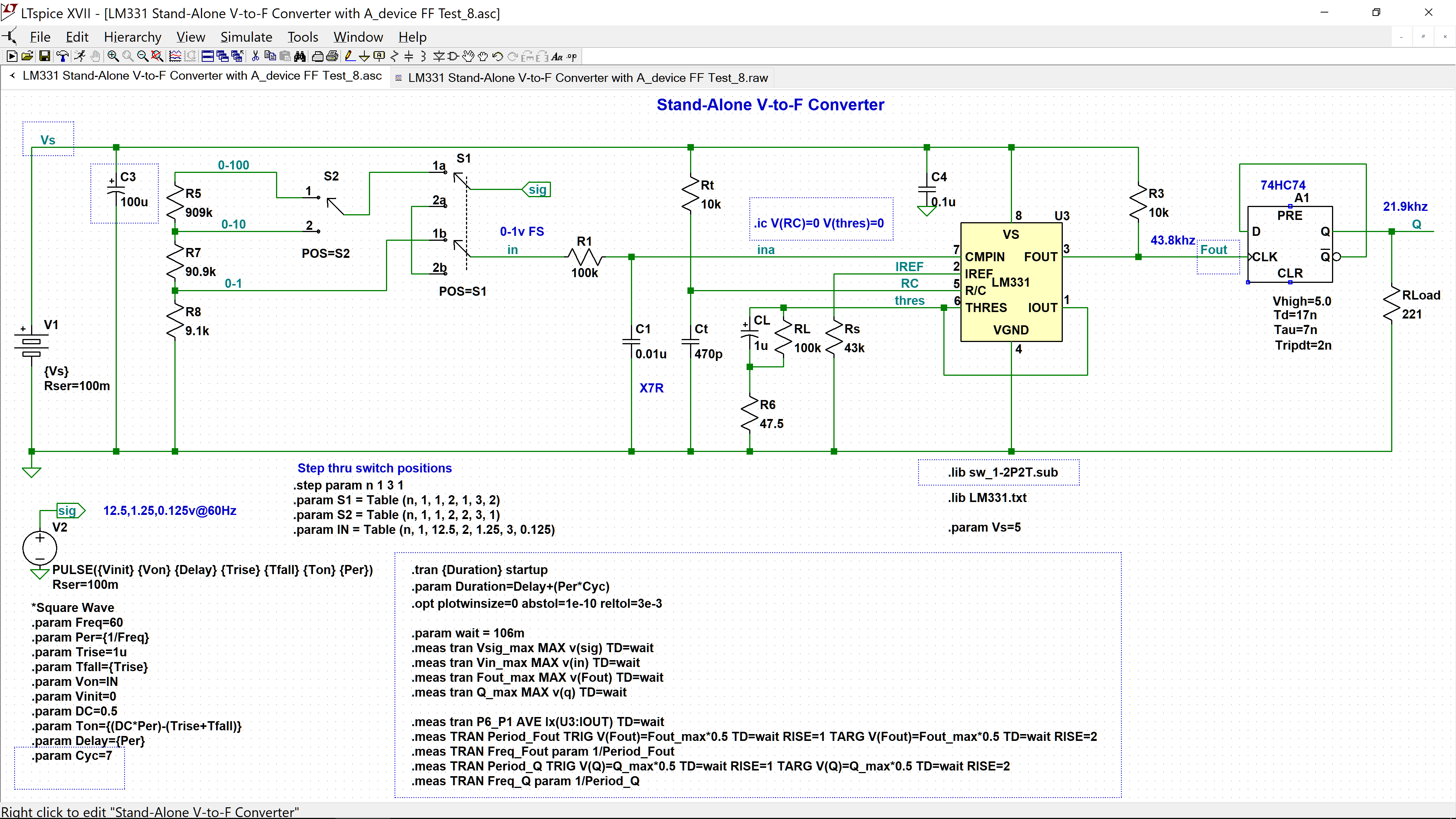1456x819 pixels.
Task: Click the Autorange waveform icon
Action: 175,56
